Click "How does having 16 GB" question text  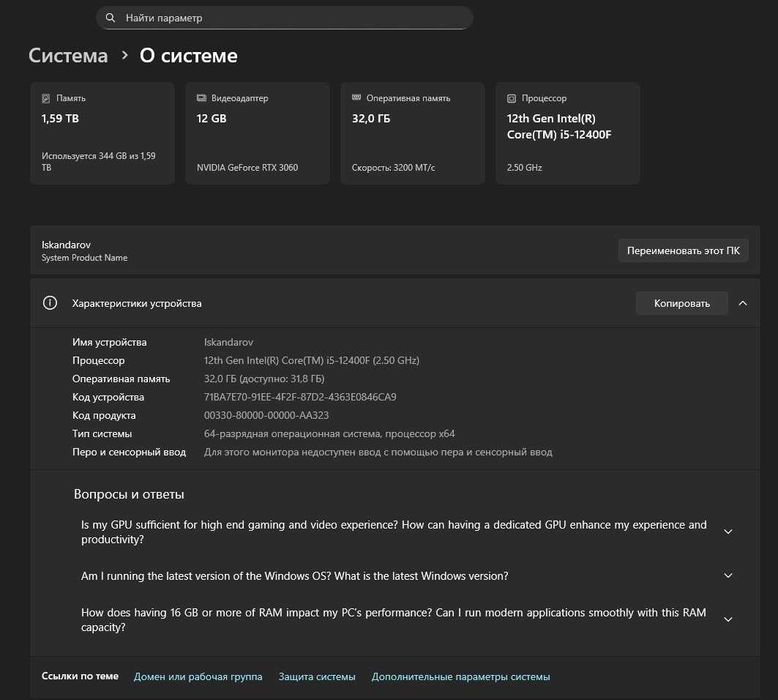[393, 620]
